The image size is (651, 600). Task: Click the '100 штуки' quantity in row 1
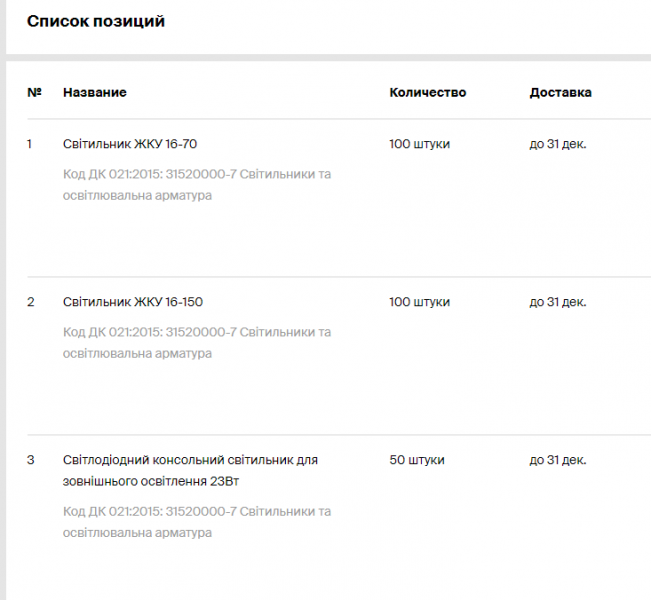click(x=419, y=144)
